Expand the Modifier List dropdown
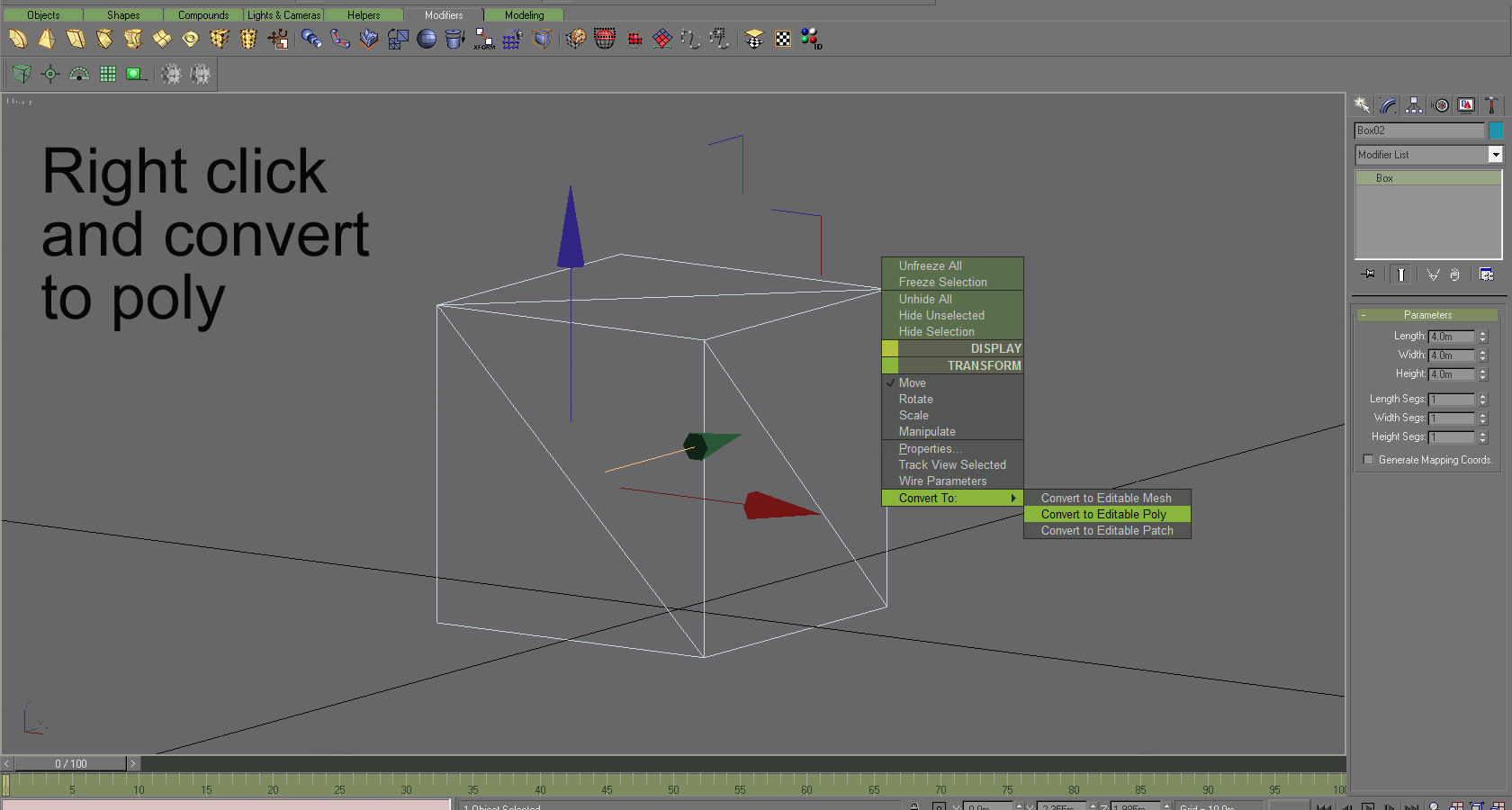This screenshot has width=1512, height=810. (x=1495, y=155)
